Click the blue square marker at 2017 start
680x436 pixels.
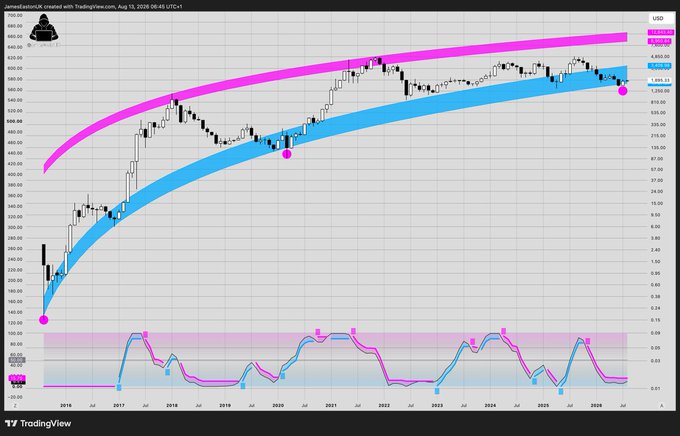(119, 387)
